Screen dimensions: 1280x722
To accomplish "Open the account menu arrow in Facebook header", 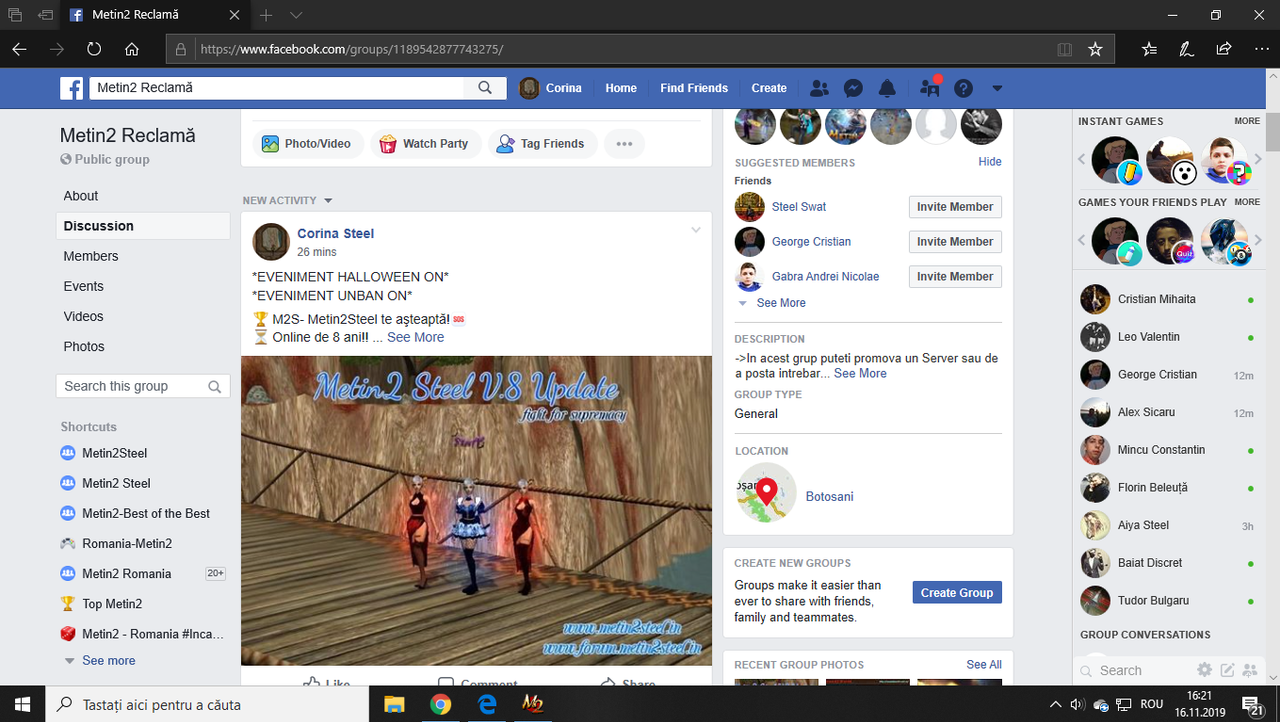I will pyautogui.click(x=997, y=88).
